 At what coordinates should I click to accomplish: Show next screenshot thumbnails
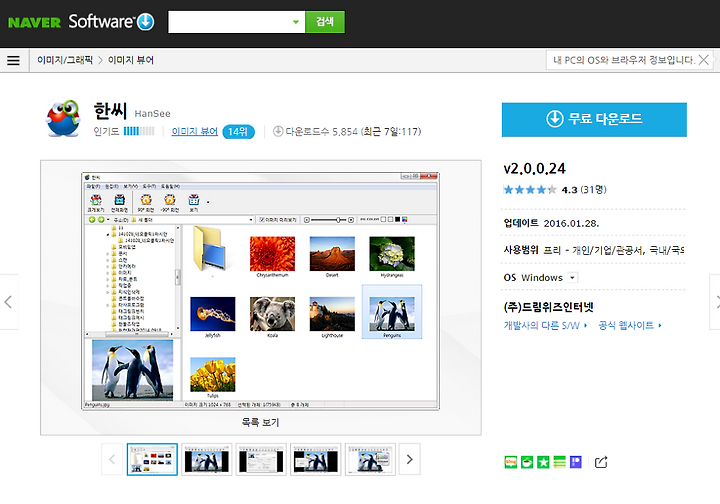(x=410, y=459)
